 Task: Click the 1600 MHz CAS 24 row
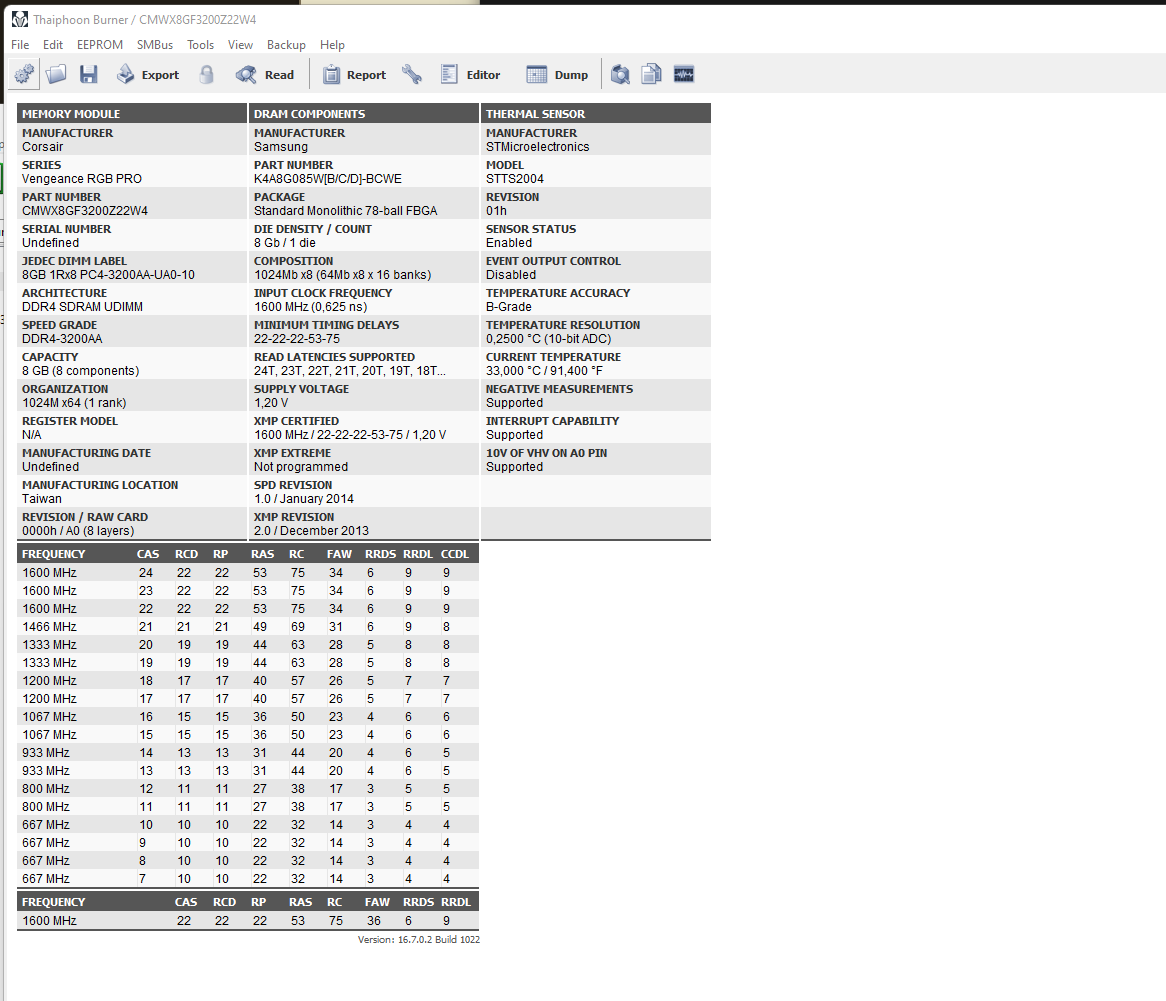click(x=248, y=573)
